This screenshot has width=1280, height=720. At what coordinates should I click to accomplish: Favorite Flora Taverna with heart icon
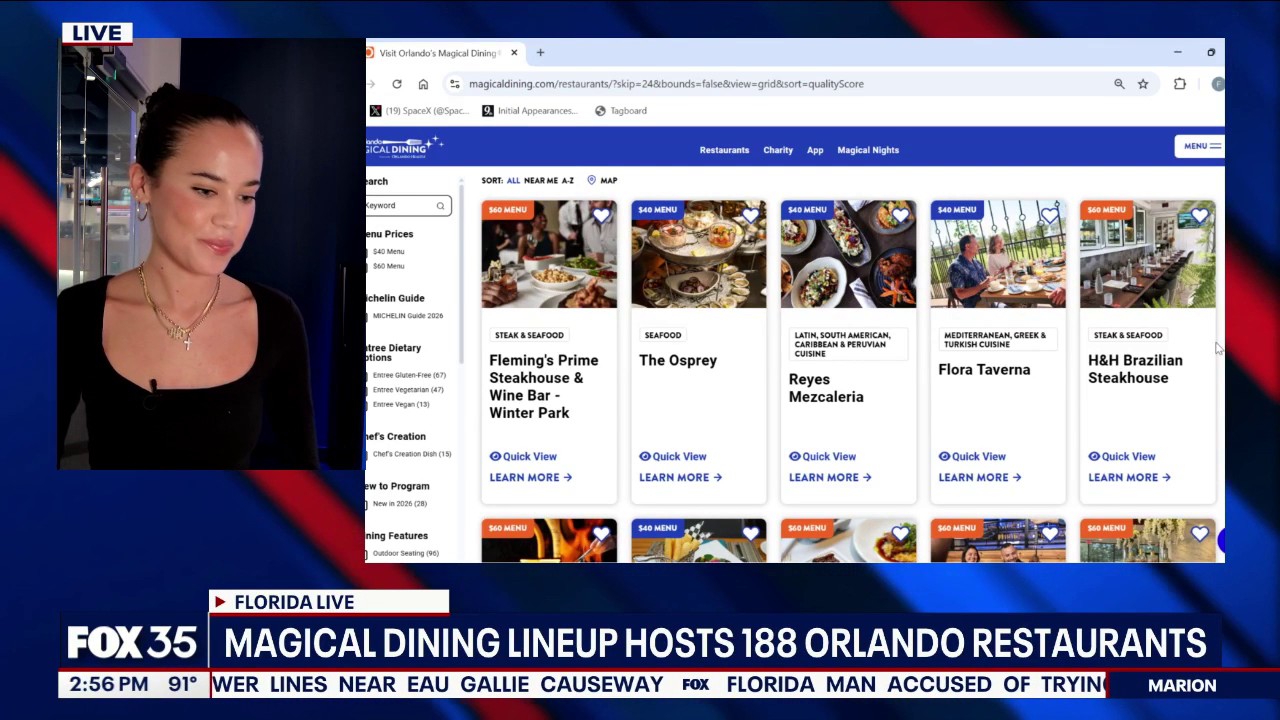(1050, 216)
